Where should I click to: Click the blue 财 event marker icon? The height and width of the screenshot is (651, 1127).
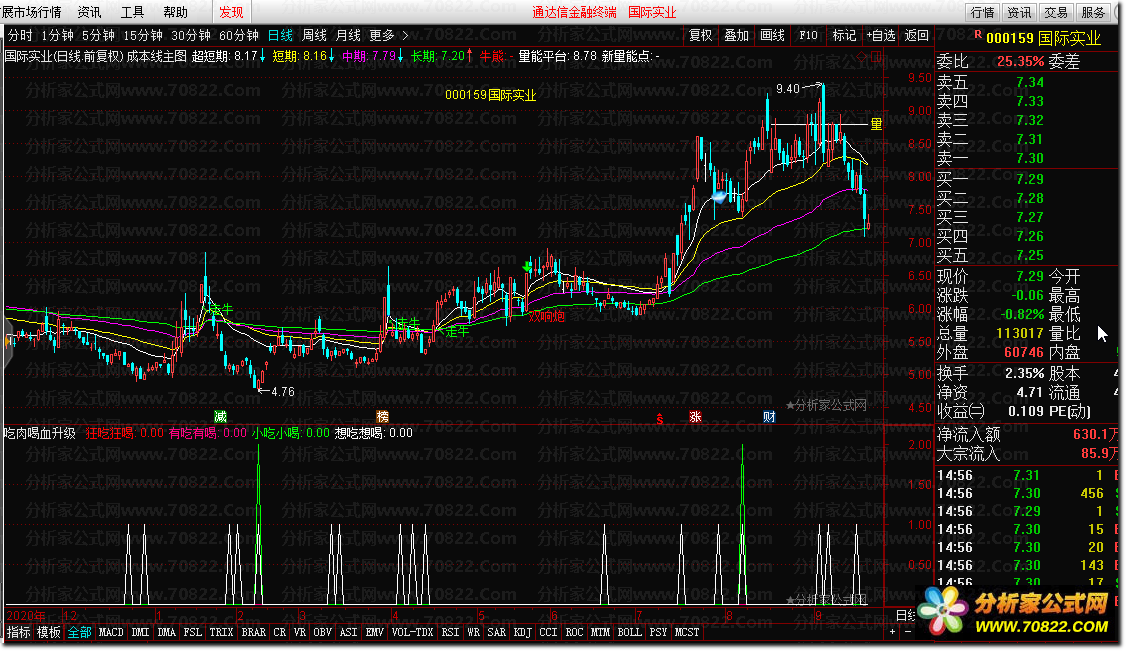pos(769,417)
